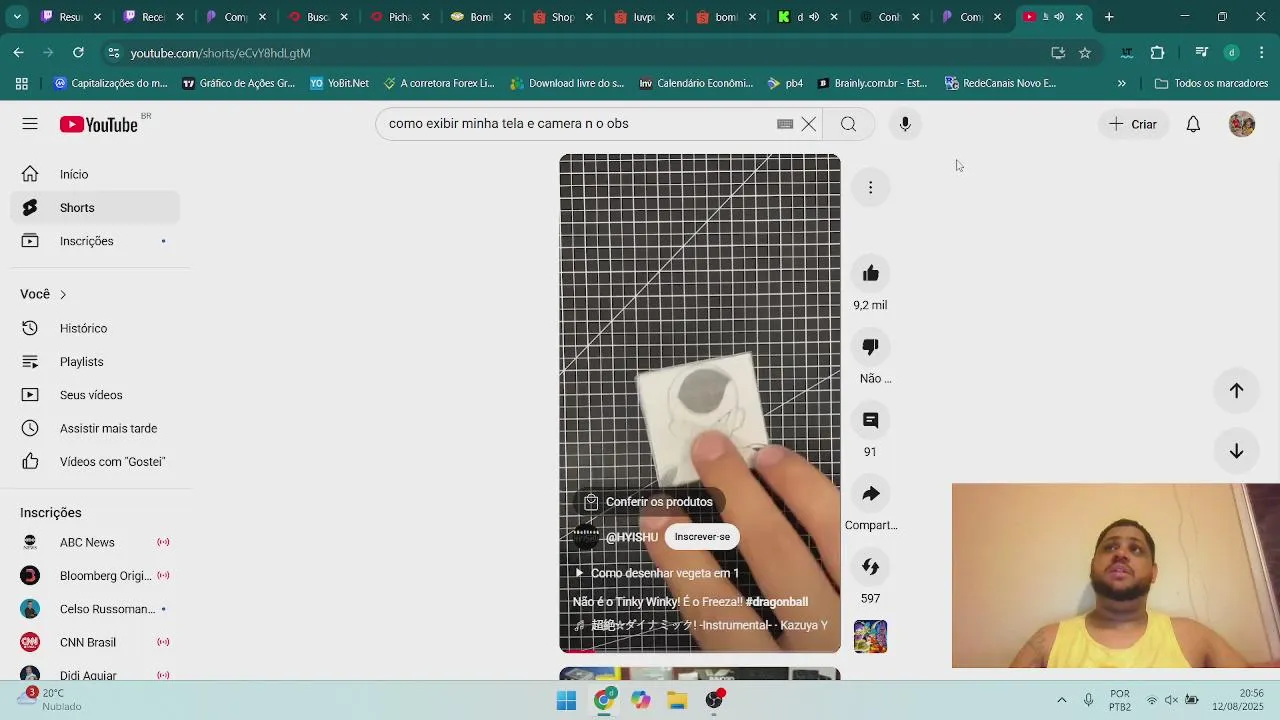The image size is (1280, 720).
Task: Switch to the Busc tab
Action: click(x=318, y=17)
